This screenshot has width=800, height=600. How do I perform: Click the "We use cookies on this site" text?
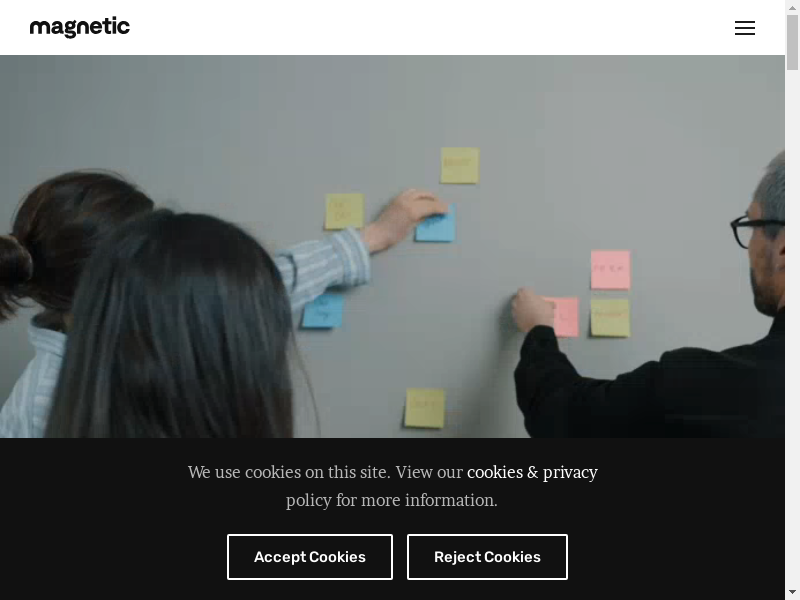coord(289,472)
